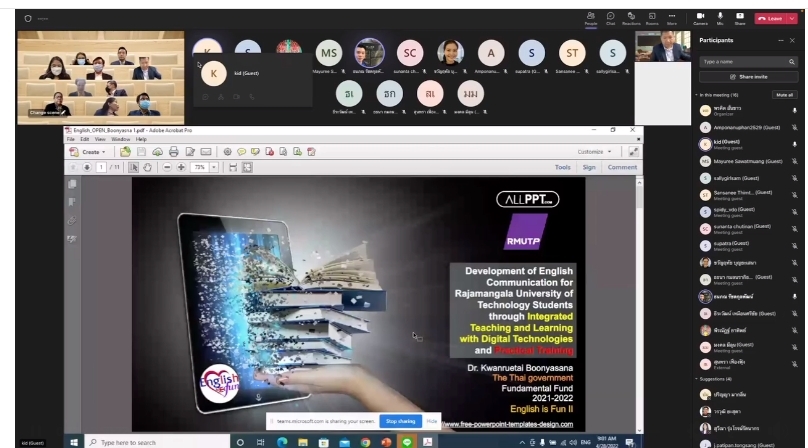Click the conference room video thumbnail

pos(101,77)
